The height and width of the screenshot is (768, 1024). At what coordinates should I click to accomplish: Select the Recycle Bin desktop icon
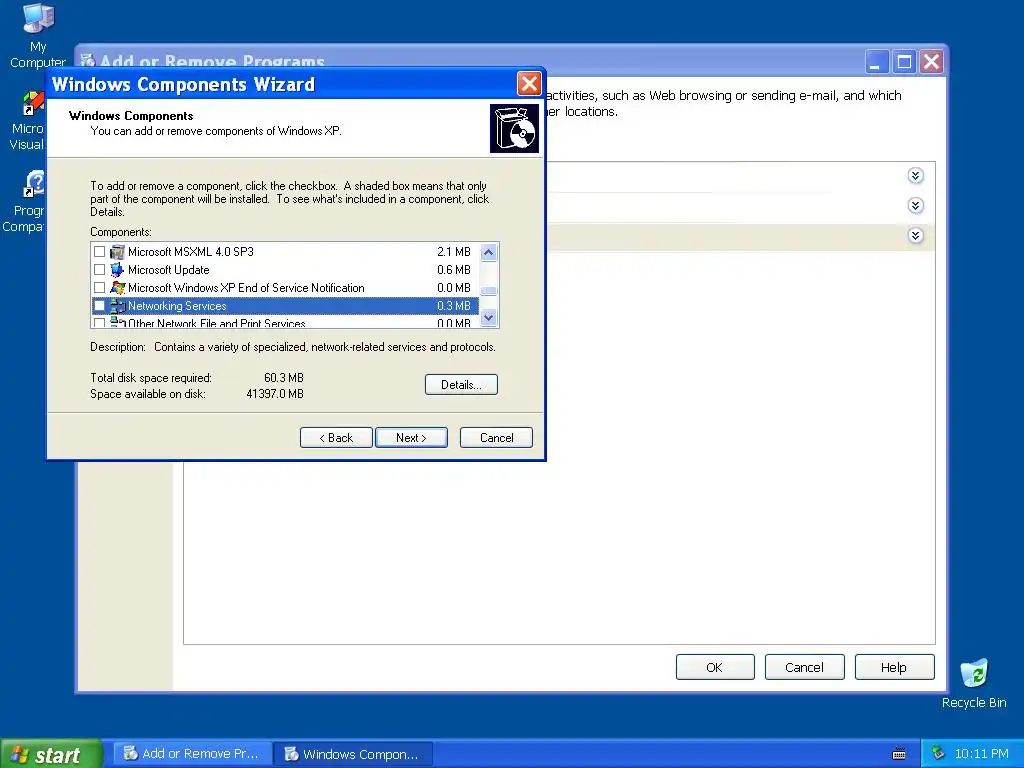(x=974, y=673)
